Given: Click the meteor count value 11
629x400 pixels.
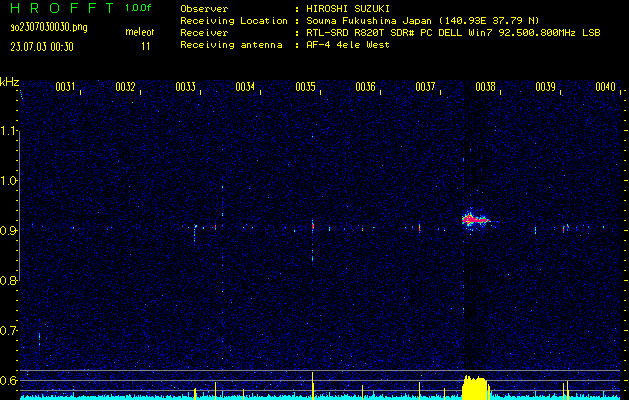Looking at the screenshot, I should [146, 46].
